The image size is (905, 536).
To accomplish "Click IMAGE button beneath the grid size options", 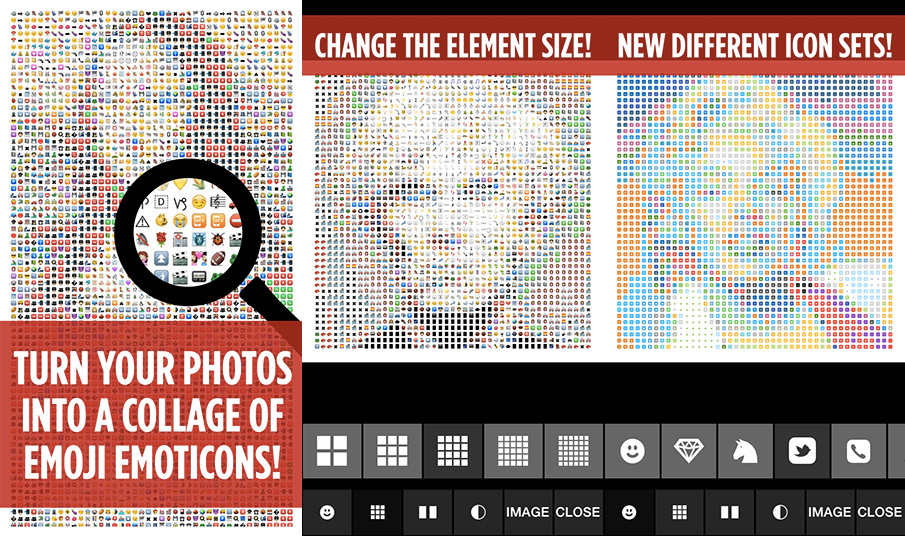I will (x=528, y=512).
